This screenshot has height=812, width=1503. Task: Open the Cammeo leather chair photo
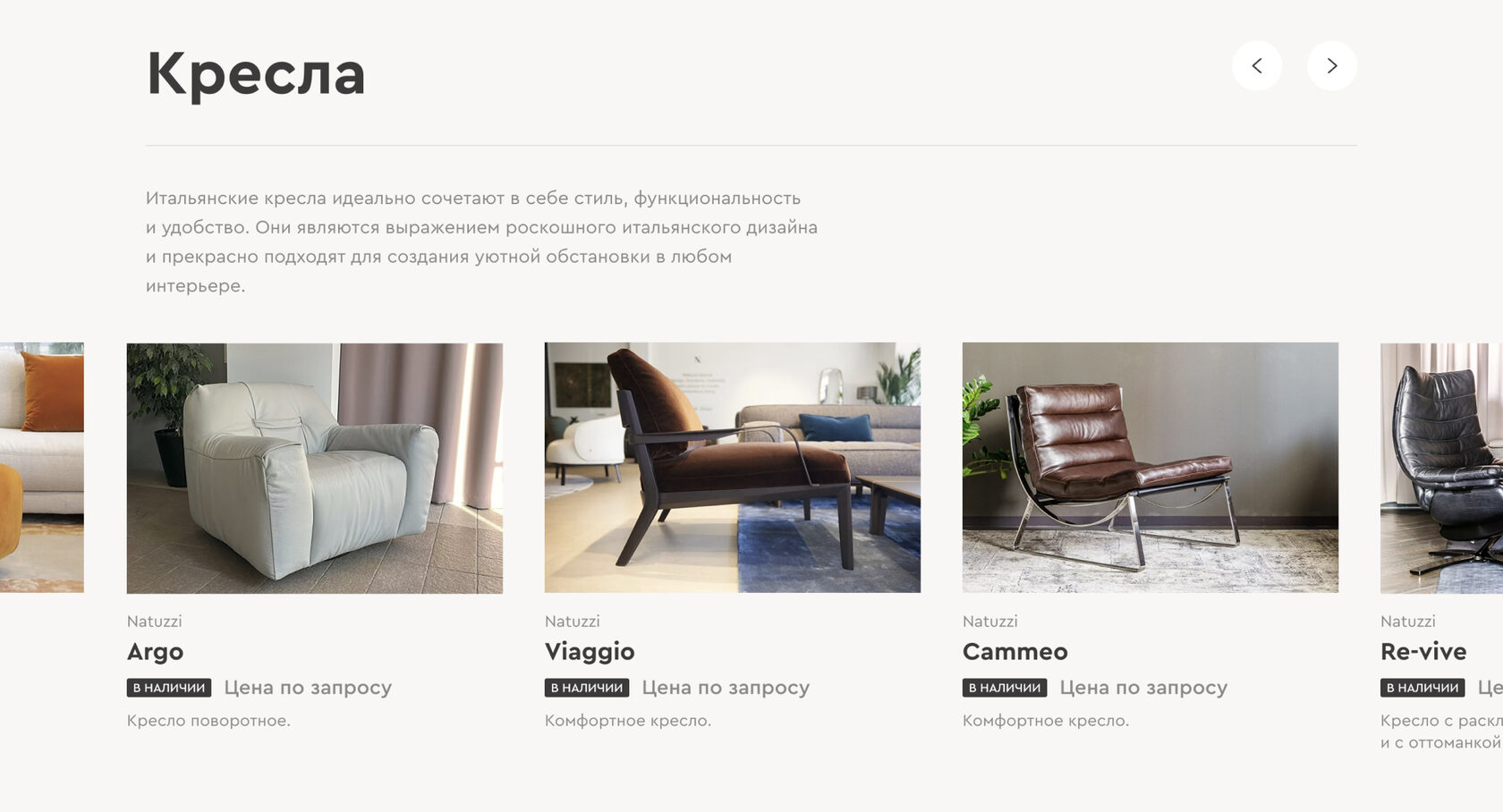point(1151,468)
